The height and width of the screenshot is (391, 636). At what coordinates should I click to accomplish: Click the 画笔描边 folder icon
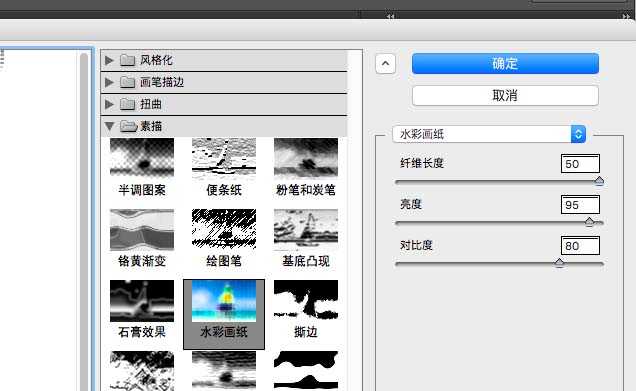127,82
